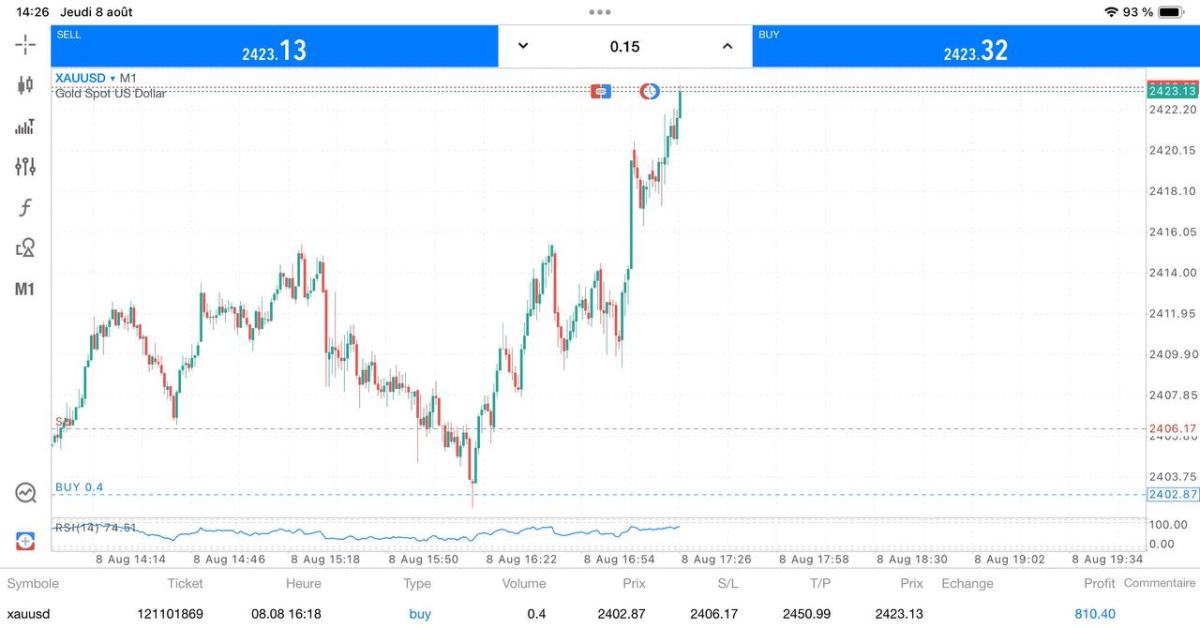Decrease volume with the down chevron
The height and width of the screenshot is (628, 1200).
[523, 46]
